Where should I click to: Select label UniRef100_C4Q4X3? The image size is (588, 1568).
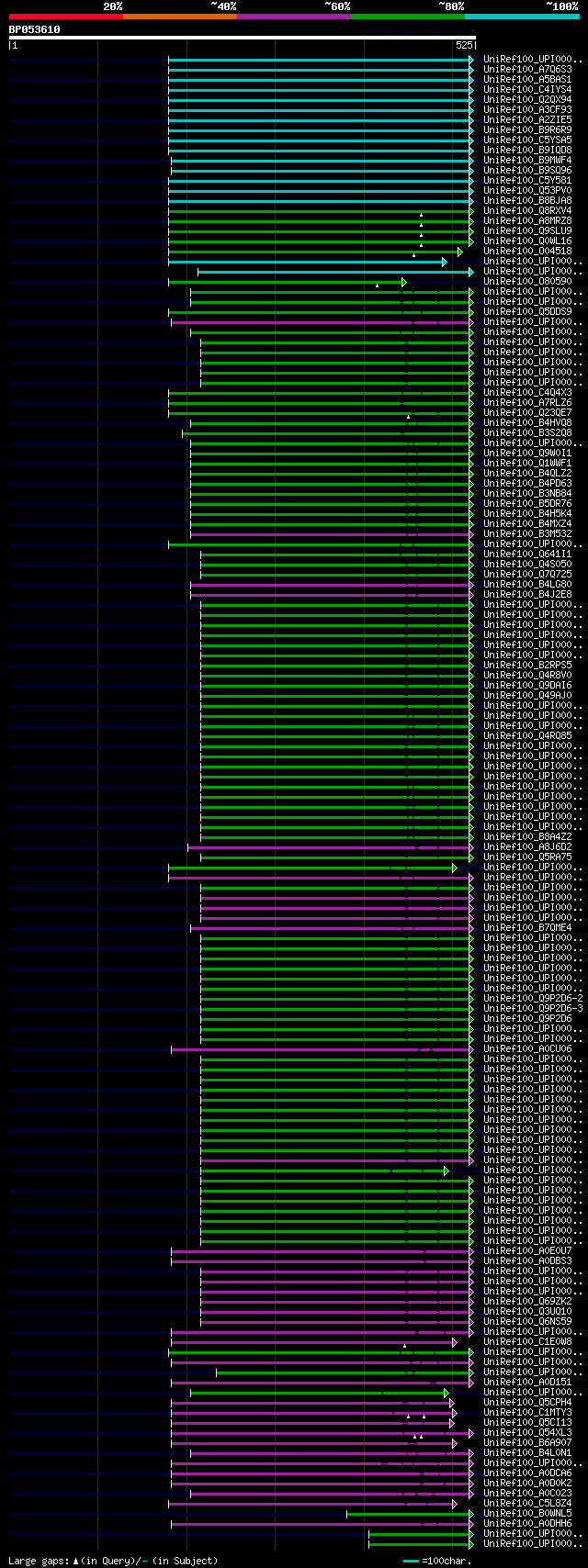coord(527,392)
